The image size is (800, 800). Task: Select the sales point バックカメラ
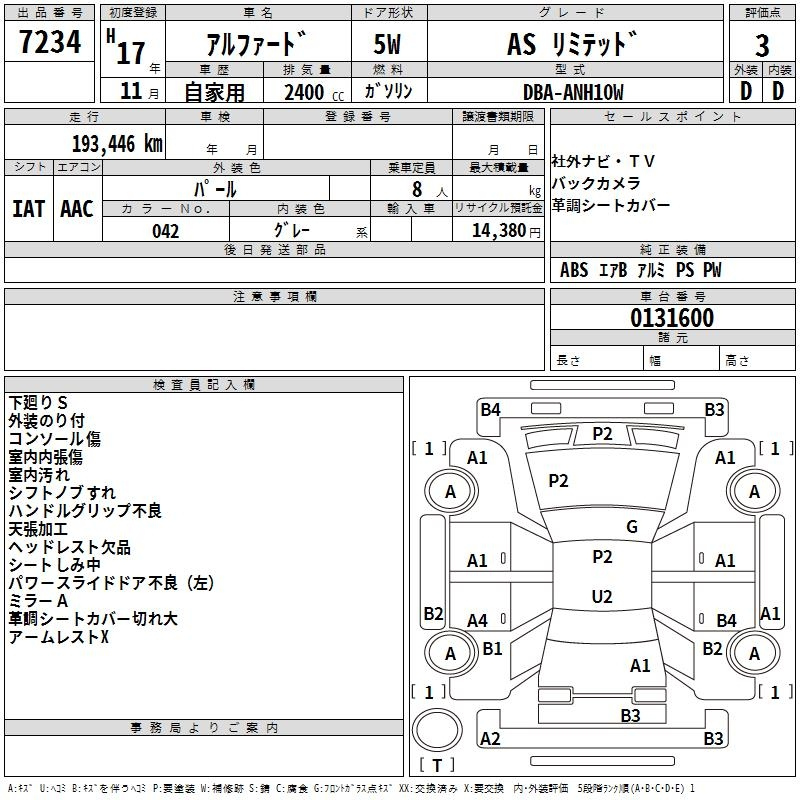pyautogui.click(x=596, y=183)
